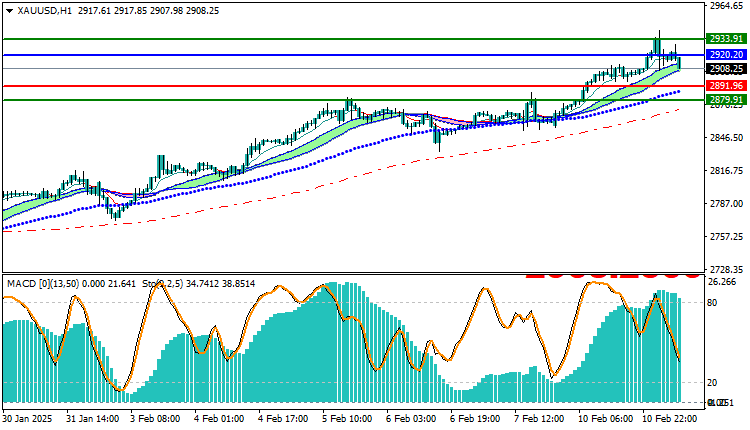Select the 6 Feb 19:00 time label

click(475, 419)
